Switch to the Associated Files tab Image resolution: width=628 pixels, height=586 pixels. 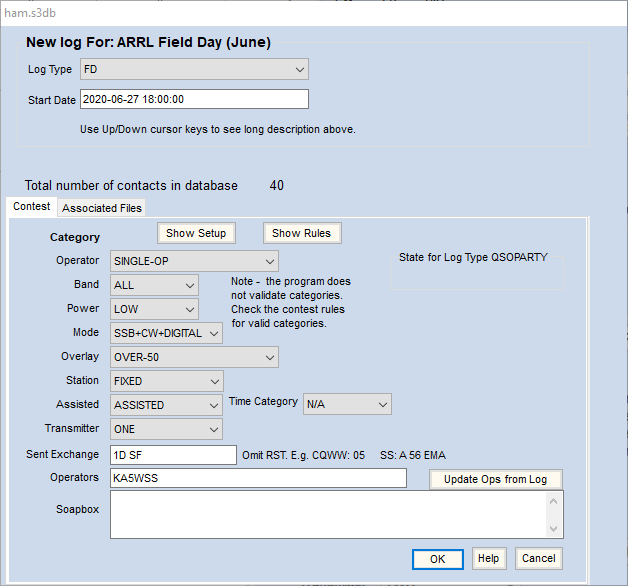[x=102, y=208]
